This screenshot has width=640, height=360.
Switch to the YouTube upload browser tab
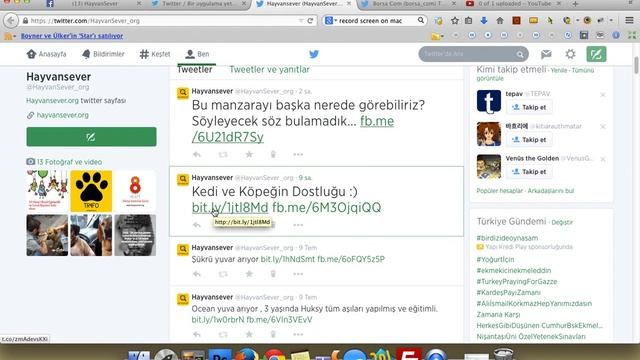coord(514,4)
